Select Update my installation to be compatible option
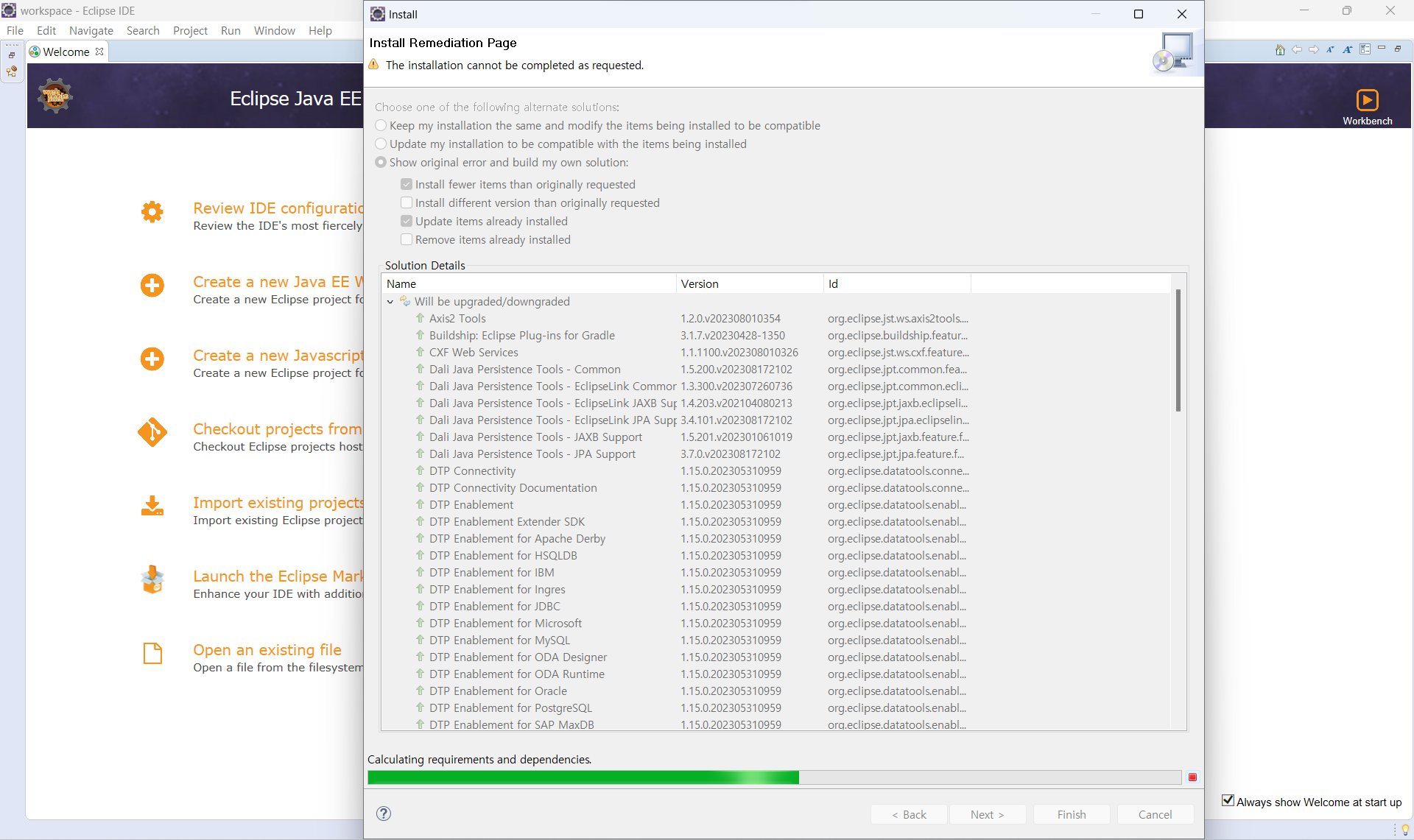The width and height of the screenshot is (1414, 840). [x=381, y=144]
